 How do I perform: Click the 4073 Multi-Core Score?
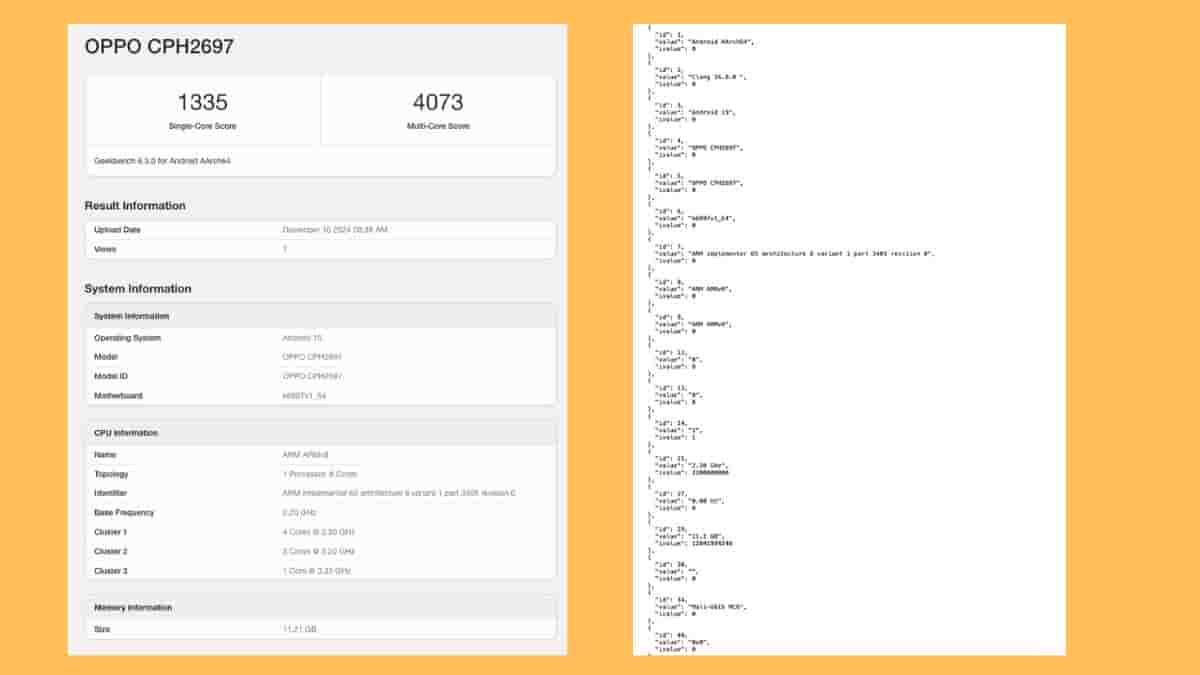click(438, 102)
